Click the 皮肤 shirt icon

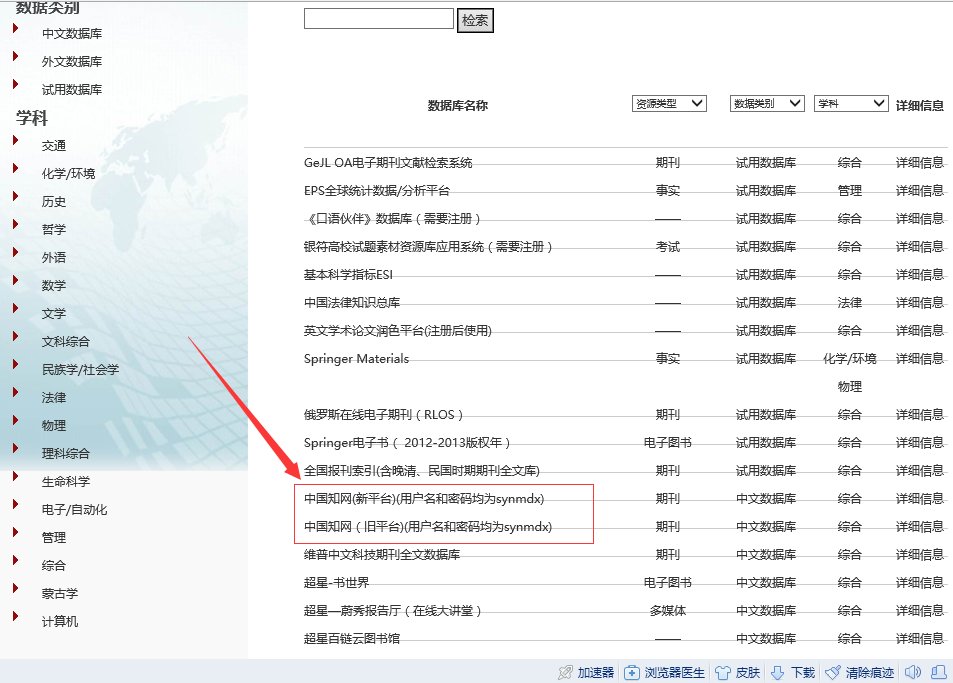click(723, 672)
